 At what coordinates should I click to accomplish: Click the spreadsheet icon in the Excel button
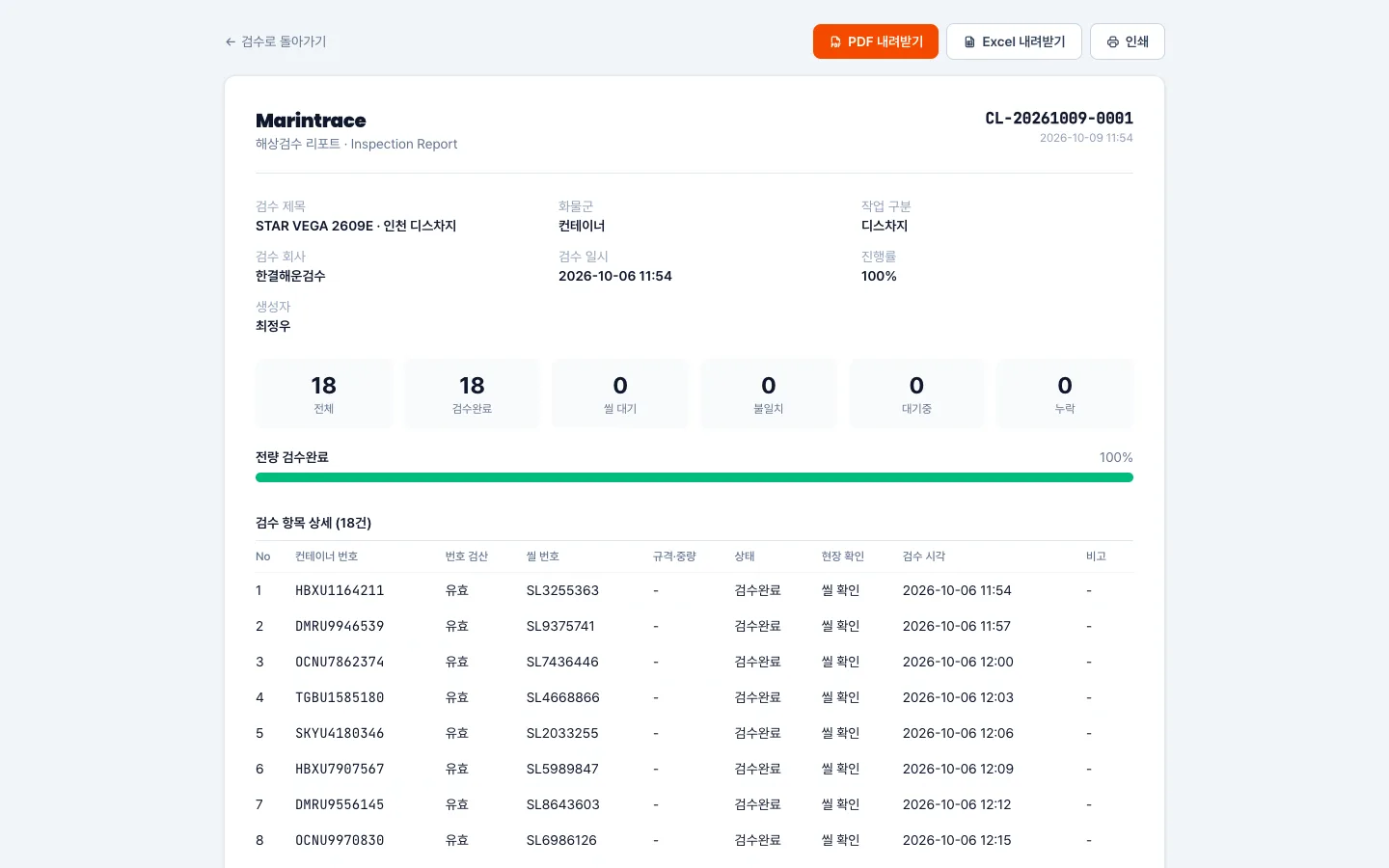click(969, 41)
